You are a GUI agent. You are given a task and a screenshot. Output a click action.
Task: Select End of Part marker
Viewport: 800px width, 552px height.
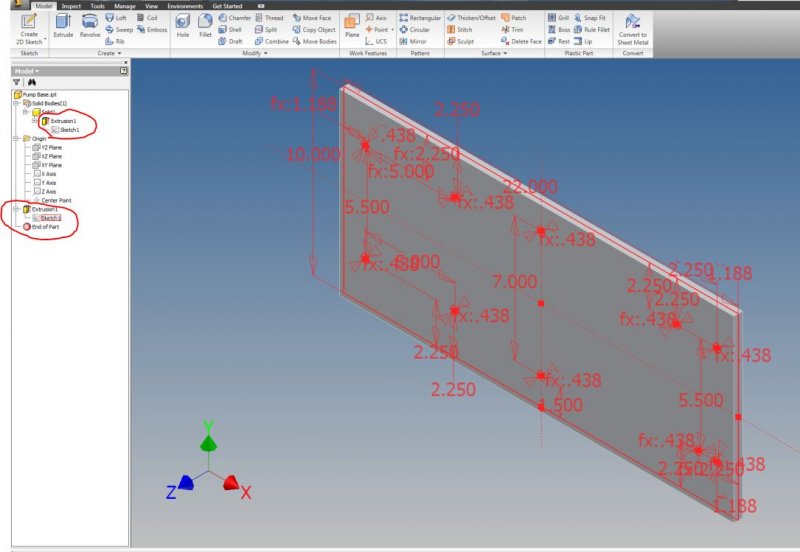[41, 227]
